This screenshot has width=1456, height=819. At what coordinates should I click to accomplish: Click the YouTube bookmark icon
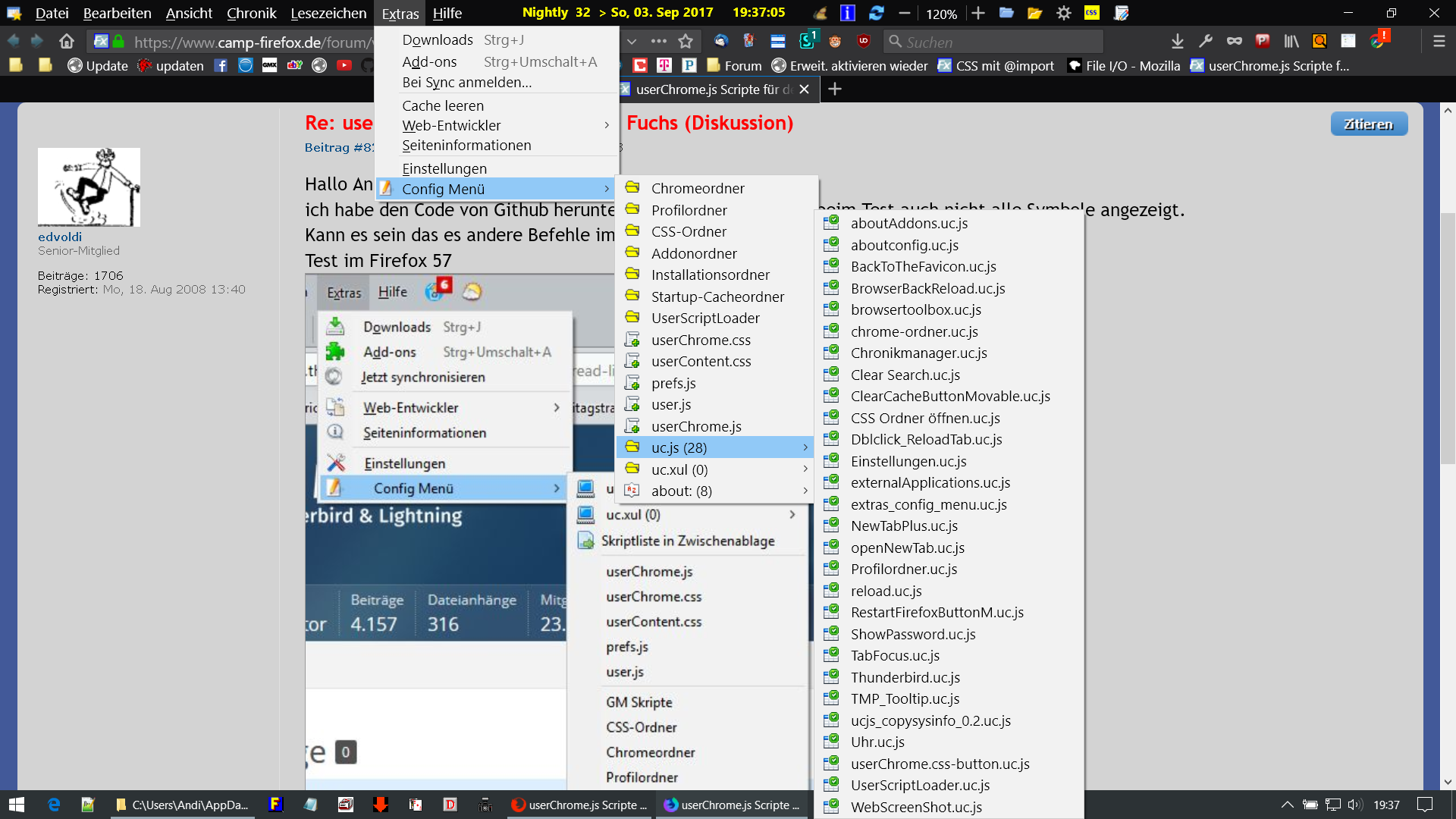(344, 66)
